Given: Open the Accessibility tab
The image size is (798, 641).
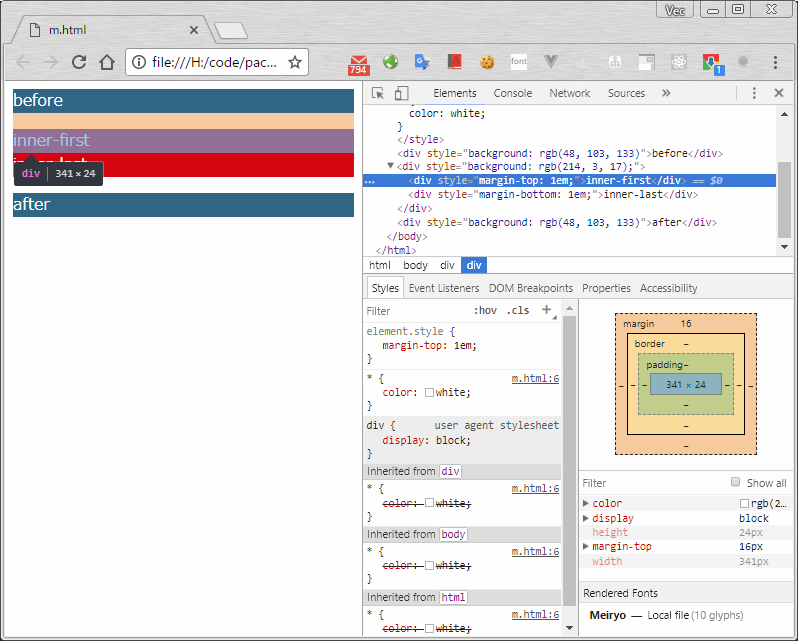Looking at the screenshot, I should pyautogui.click(x=668, y=288).
